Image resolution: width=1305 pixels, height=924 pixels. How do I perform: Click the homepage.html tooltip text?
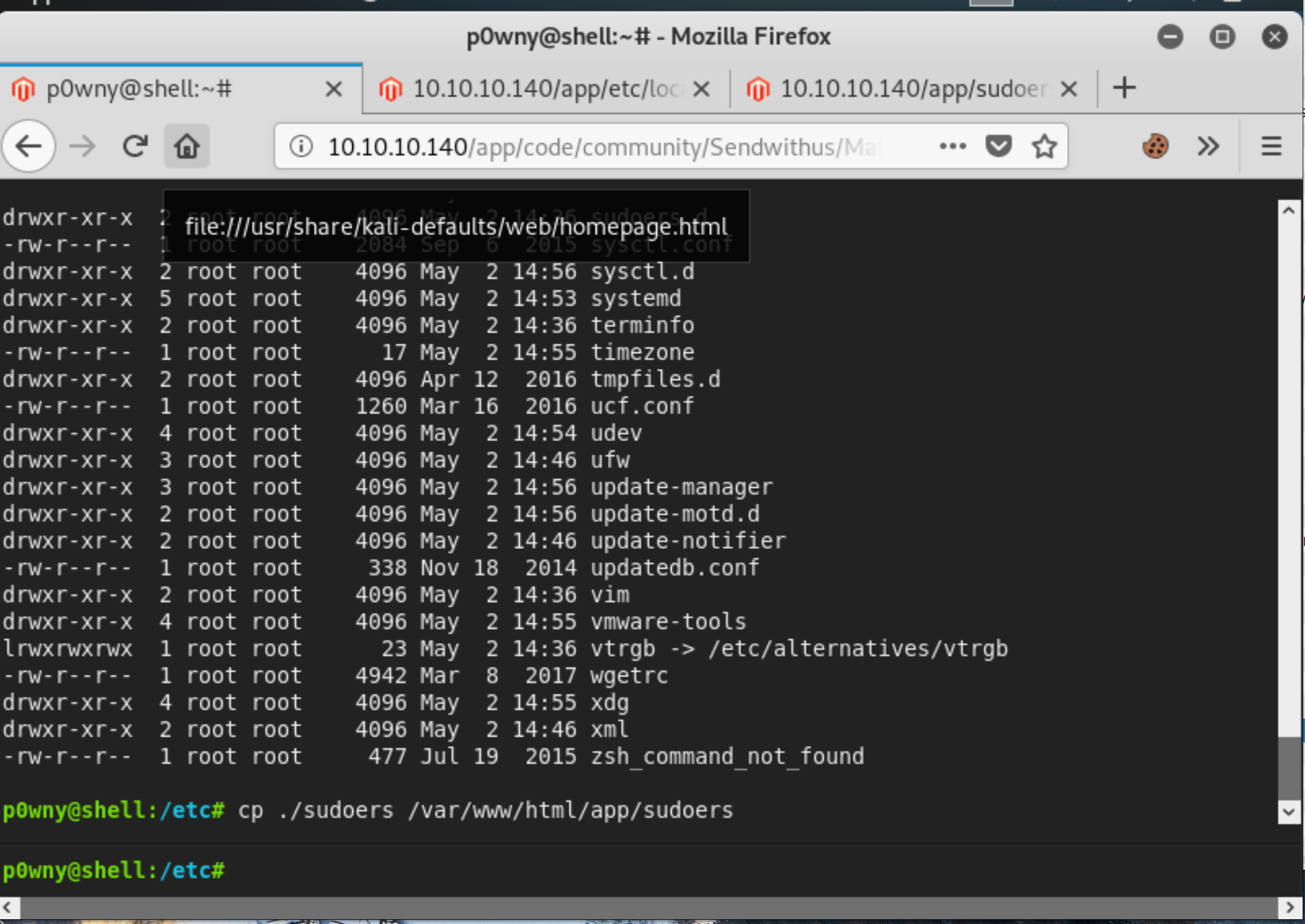point(456,227)
